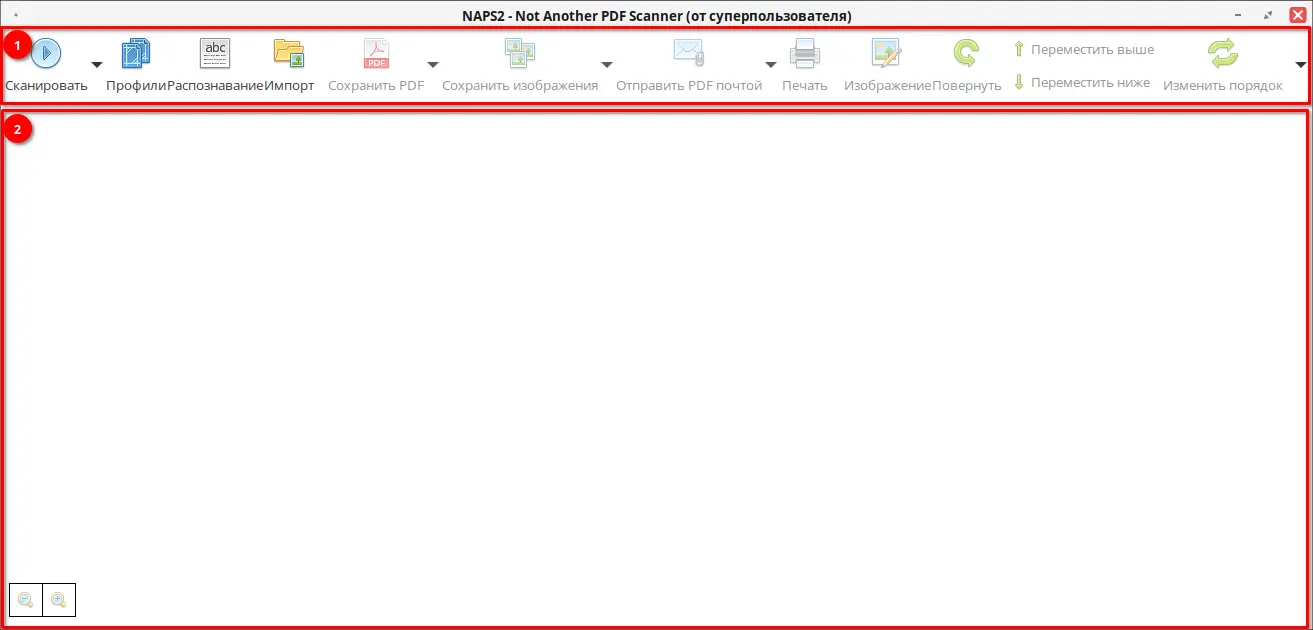1313x630 pixels.
Task: Open the window menu in the title bar corner
Action: 16,15
